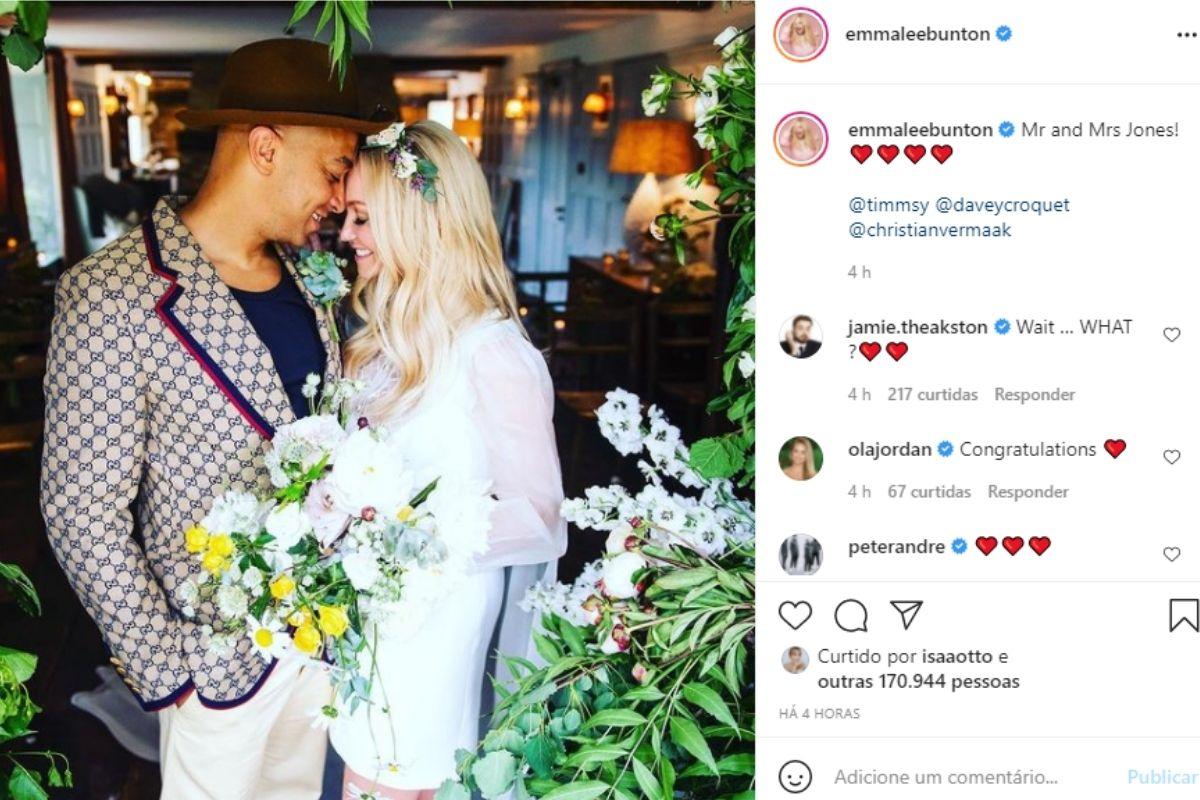Open the comment speech bubble icon
This screenshot has height=800, width=1200.
[x=851, y=615]
